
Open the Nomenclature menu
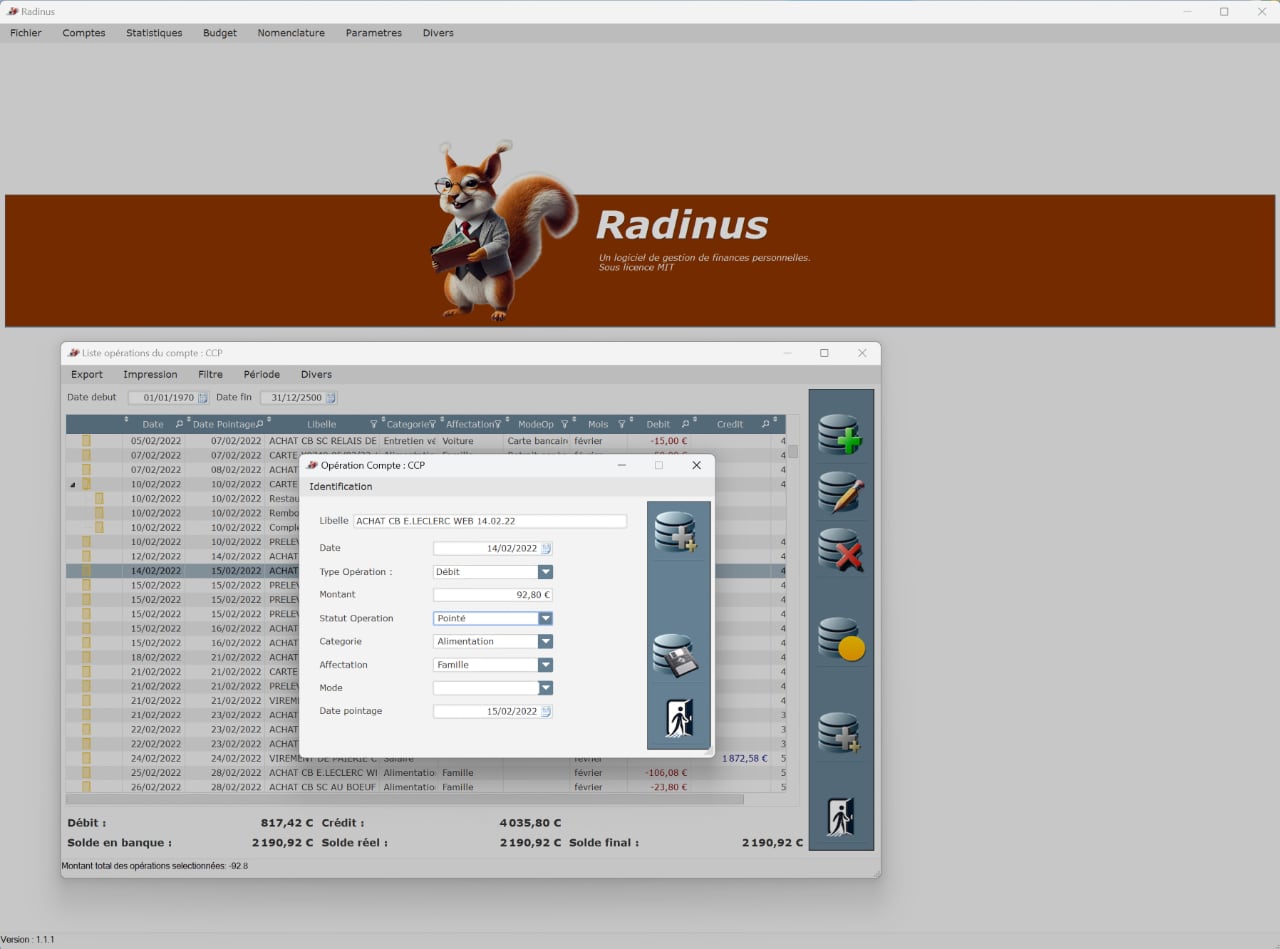pos(291,32)
